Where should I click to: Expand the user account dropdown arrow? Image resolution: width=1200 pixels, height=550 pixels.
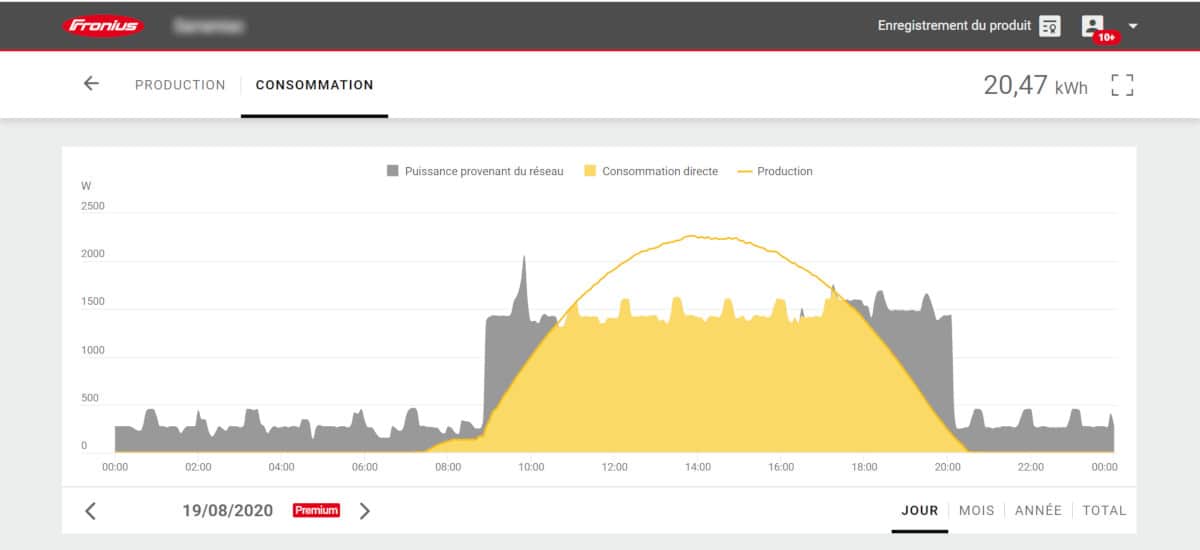(x=1133, y=26)
